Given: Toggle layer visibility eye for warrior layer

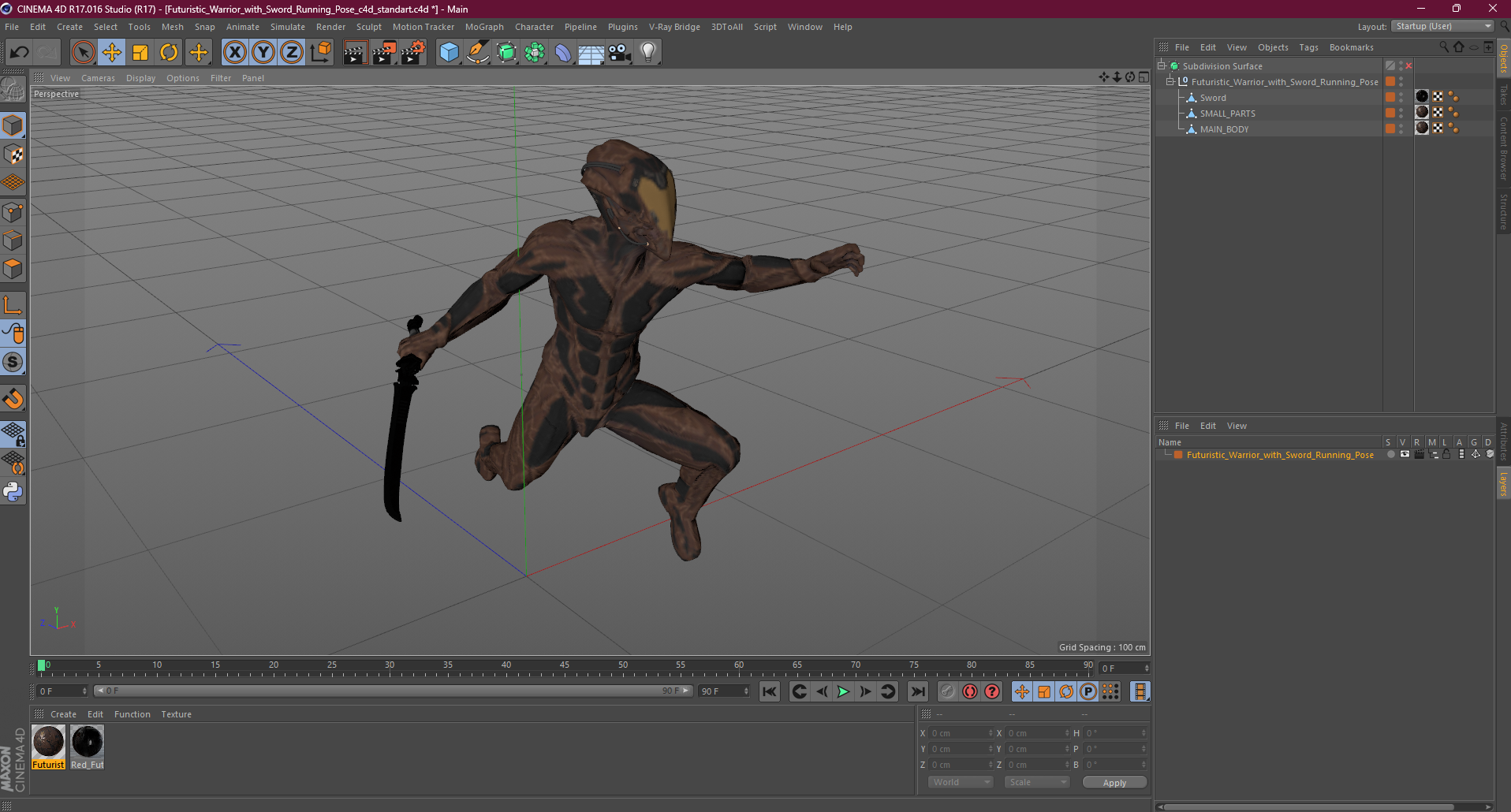Looking at the screenshot, I should tap(1405, 455).
